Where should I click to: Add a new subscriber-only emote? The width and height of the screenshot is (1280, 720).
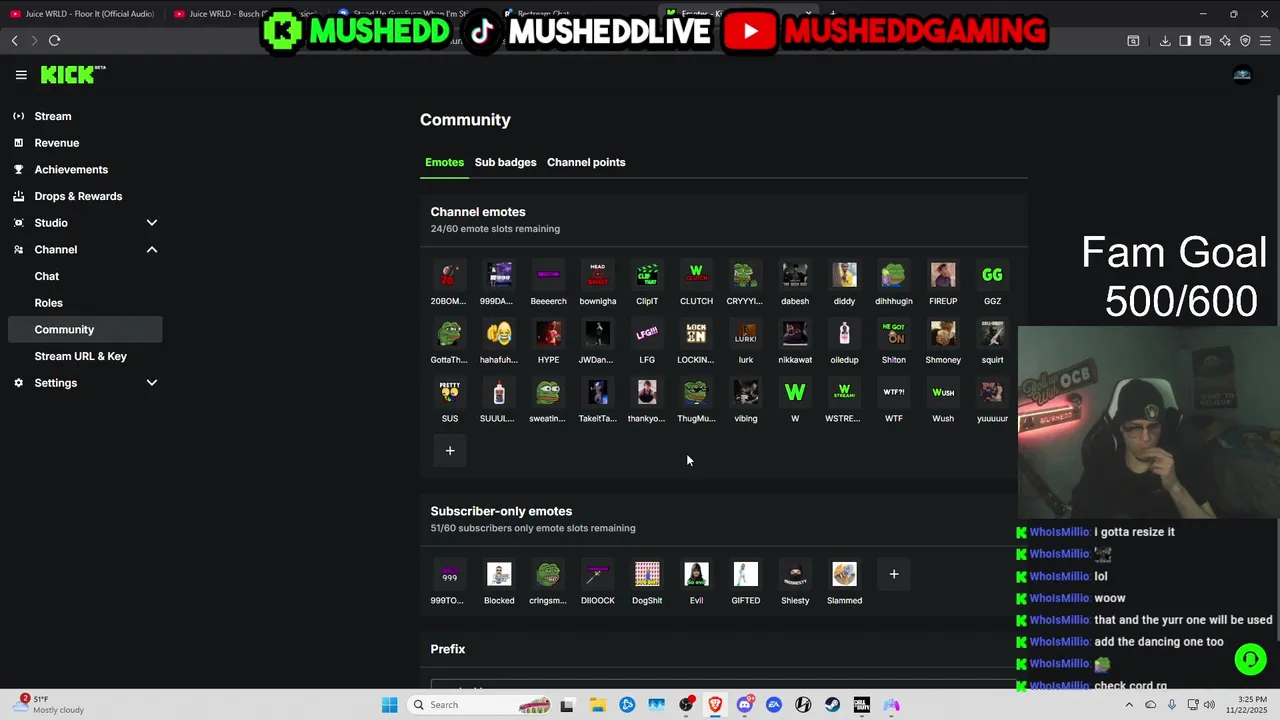pyautogui.click(x=894, y=574)
